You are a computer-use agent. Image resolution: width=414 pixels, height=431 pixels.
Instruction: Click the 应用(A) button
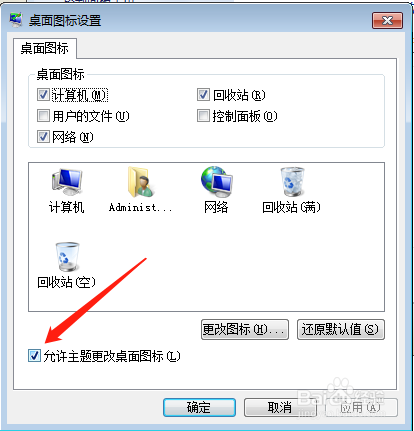(x=361, y=407)
